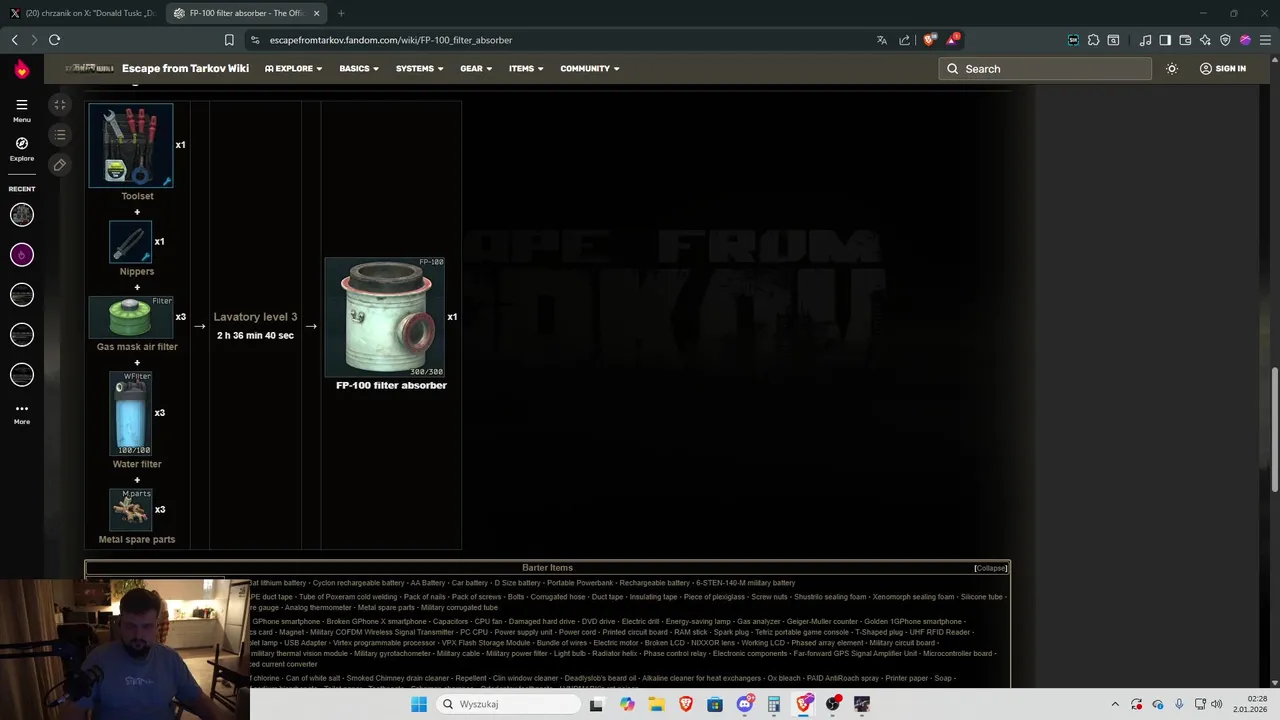Click the translate page icon

tap(881, 40)
